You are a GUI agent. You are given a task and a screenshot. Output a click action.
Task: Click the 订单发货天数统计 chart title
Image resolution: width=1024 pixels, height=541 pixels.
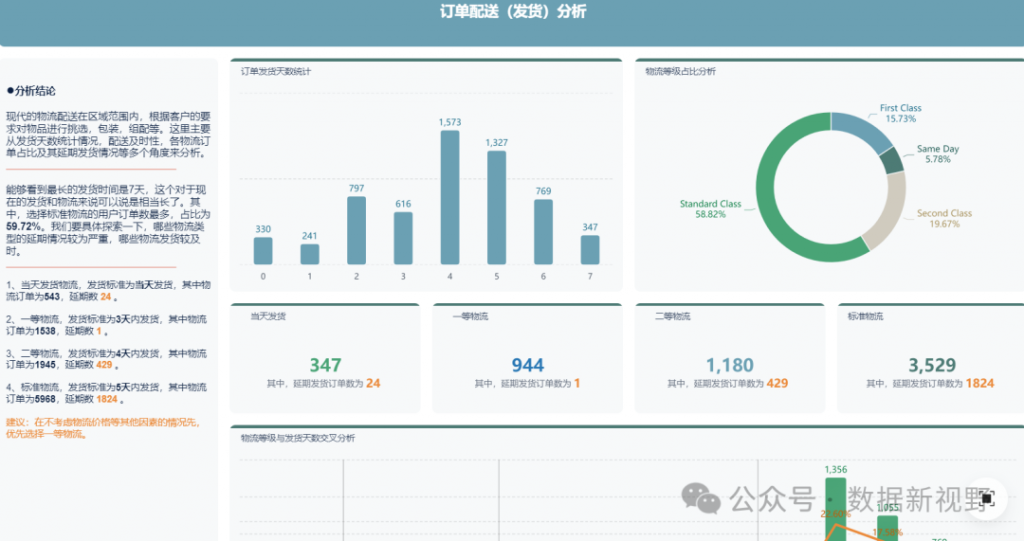point(275,71)
